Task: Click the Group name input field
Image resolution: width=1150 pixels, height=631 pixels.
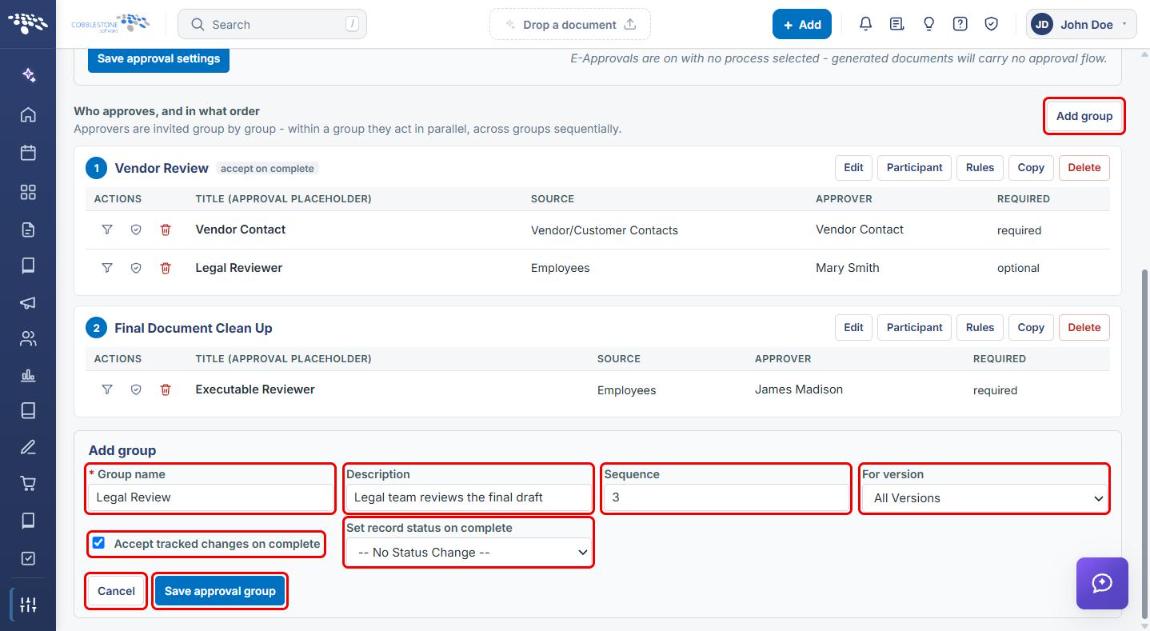Action: [x=210, y=497]
